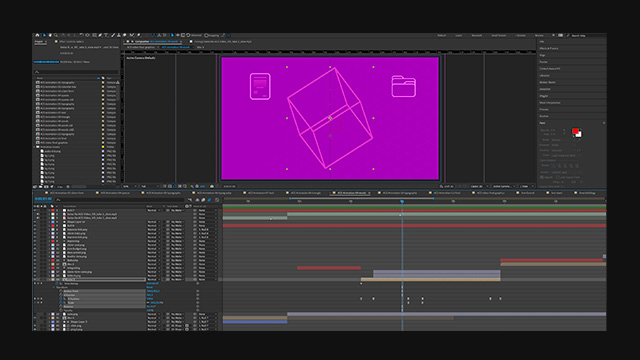
Task: Click the current time indicator playhead
Action: (x=402, y=202)
